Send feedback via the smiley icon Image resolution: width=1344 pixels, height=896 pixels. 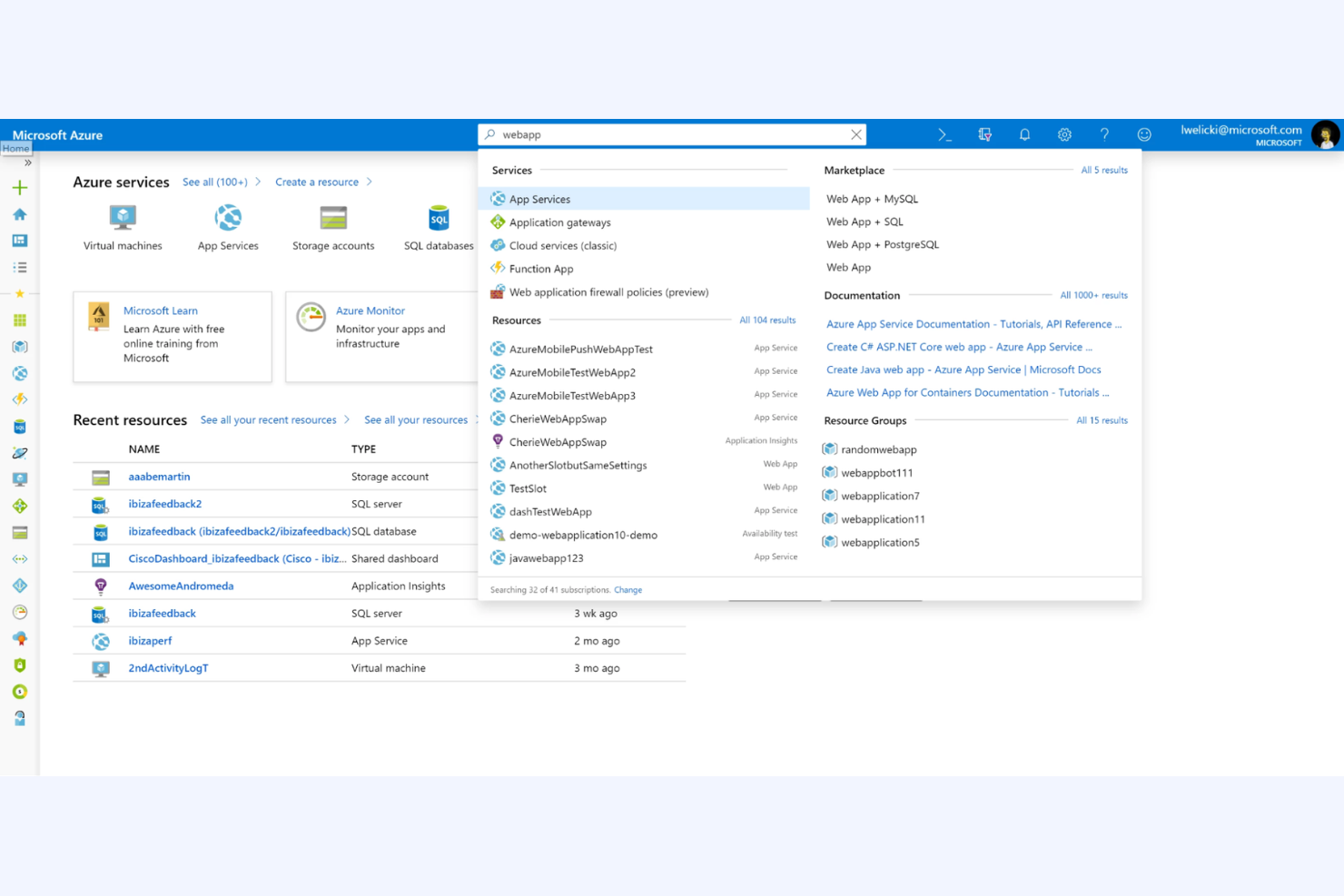click(x=1144, y=134)
